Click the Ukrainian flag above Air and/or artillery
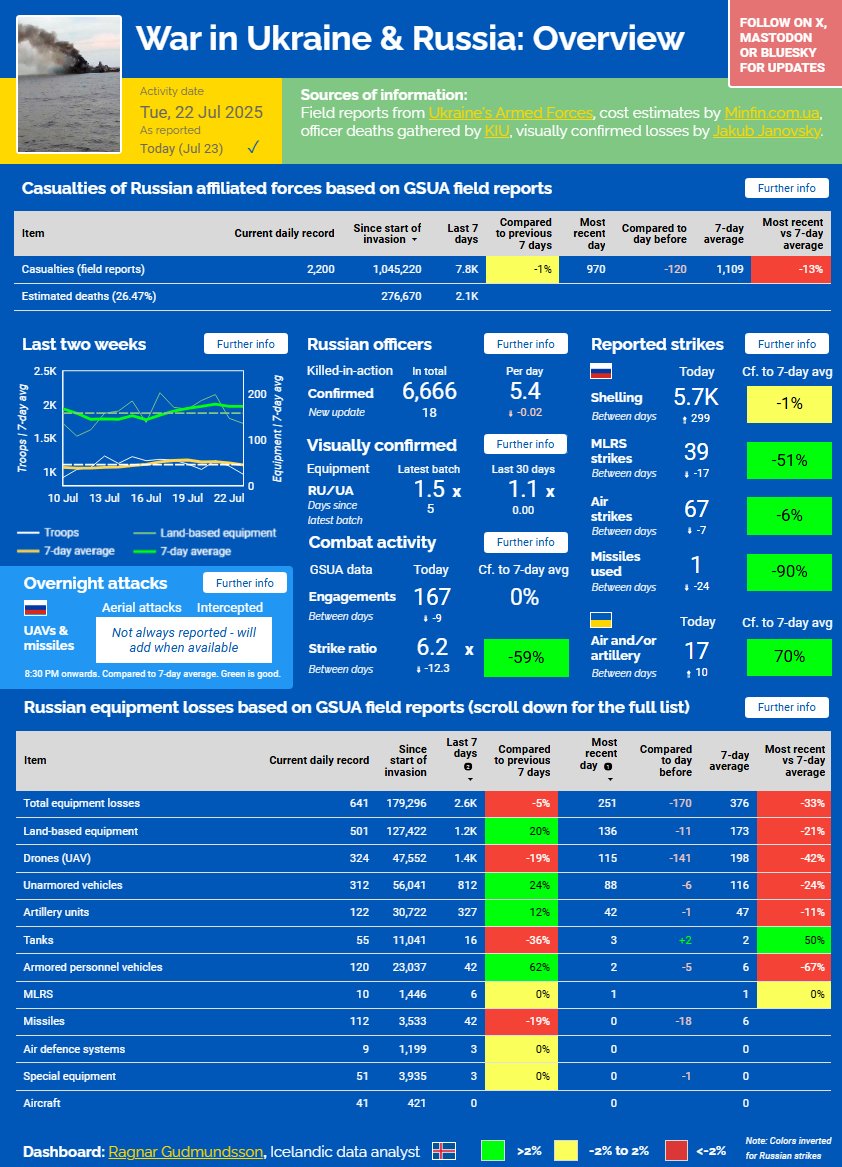This screenshot has height=1167, width=842. tap(600, 621)
